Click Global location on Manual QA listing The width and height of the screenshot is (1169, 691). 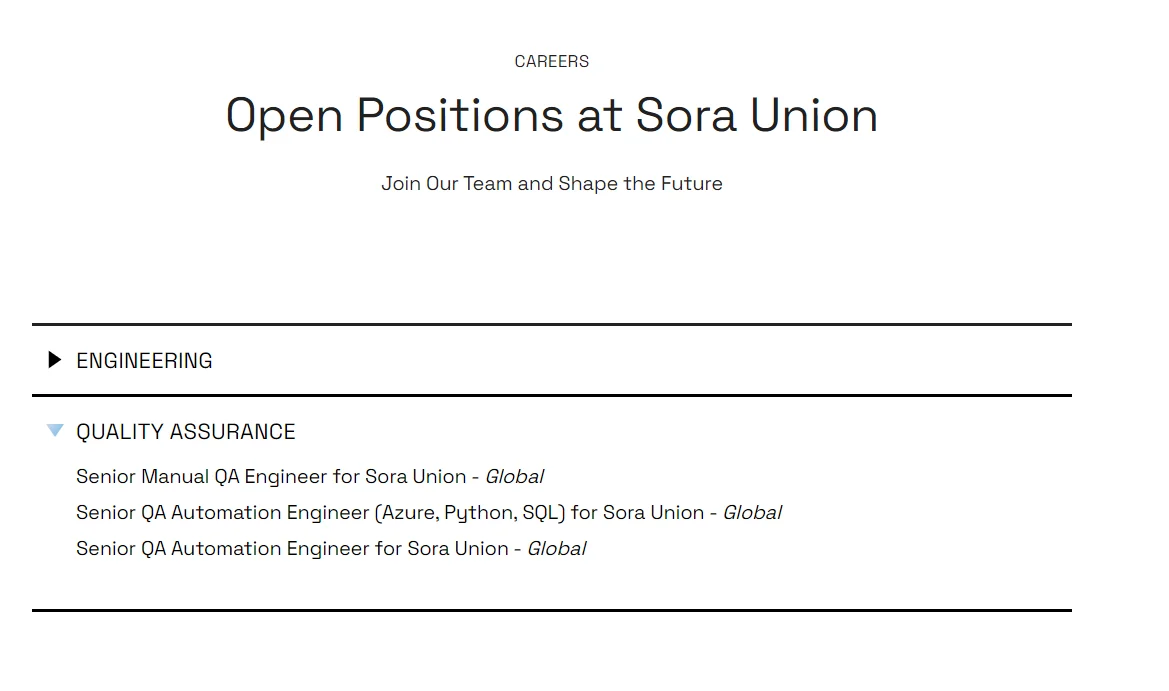click(x=514, y=477)
